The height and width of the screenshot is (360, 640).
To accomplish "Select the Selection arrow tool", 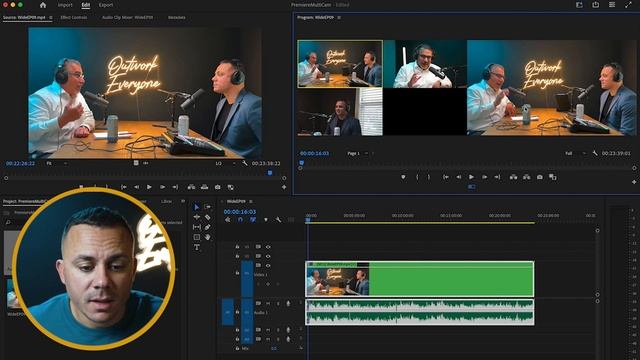I will [x=197, y=207].
